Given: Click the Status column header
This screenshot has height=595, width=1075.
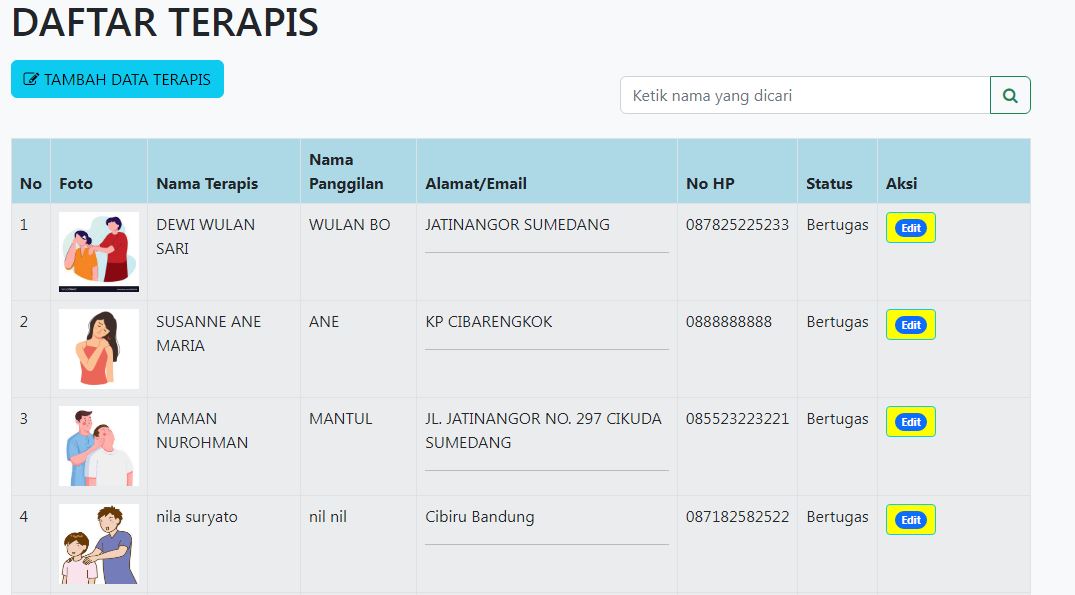Looking at the screenshot, I should 829,184.
